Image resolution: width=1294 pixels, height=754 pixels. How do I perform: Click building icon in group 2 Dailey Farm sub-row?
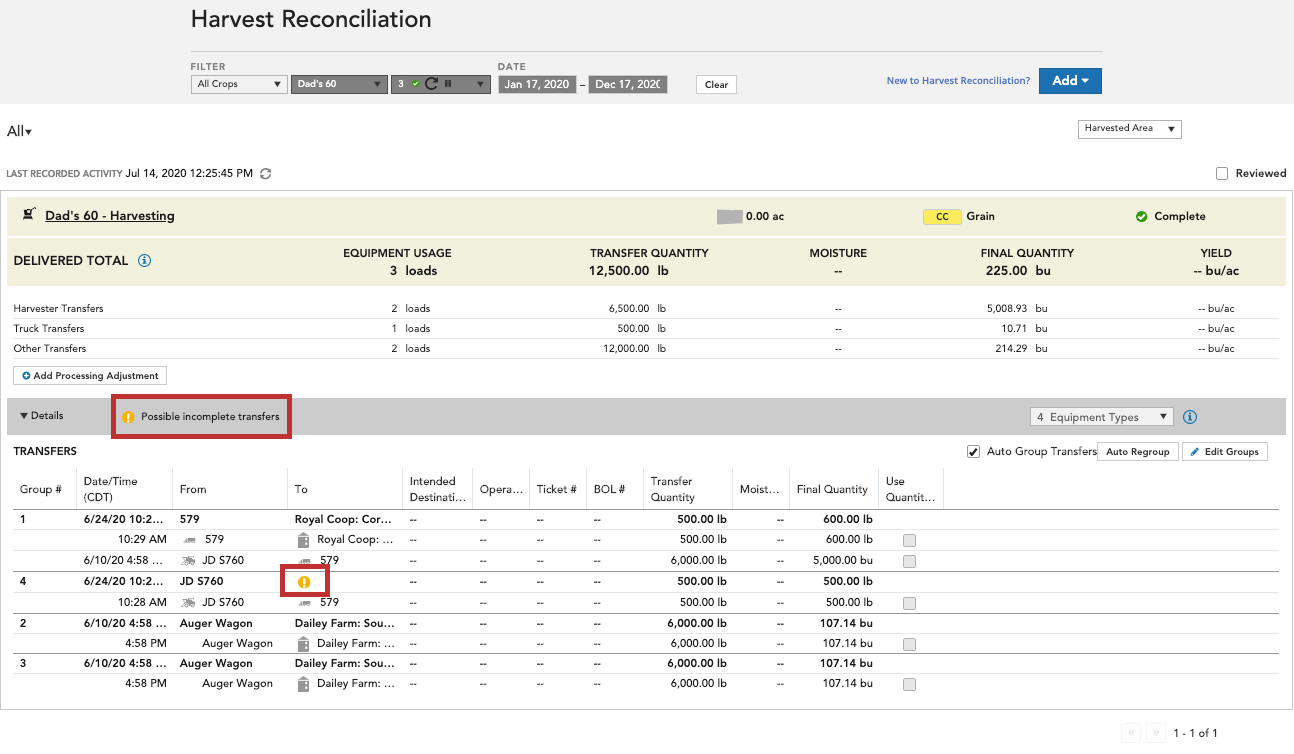(x=304, y=644)
